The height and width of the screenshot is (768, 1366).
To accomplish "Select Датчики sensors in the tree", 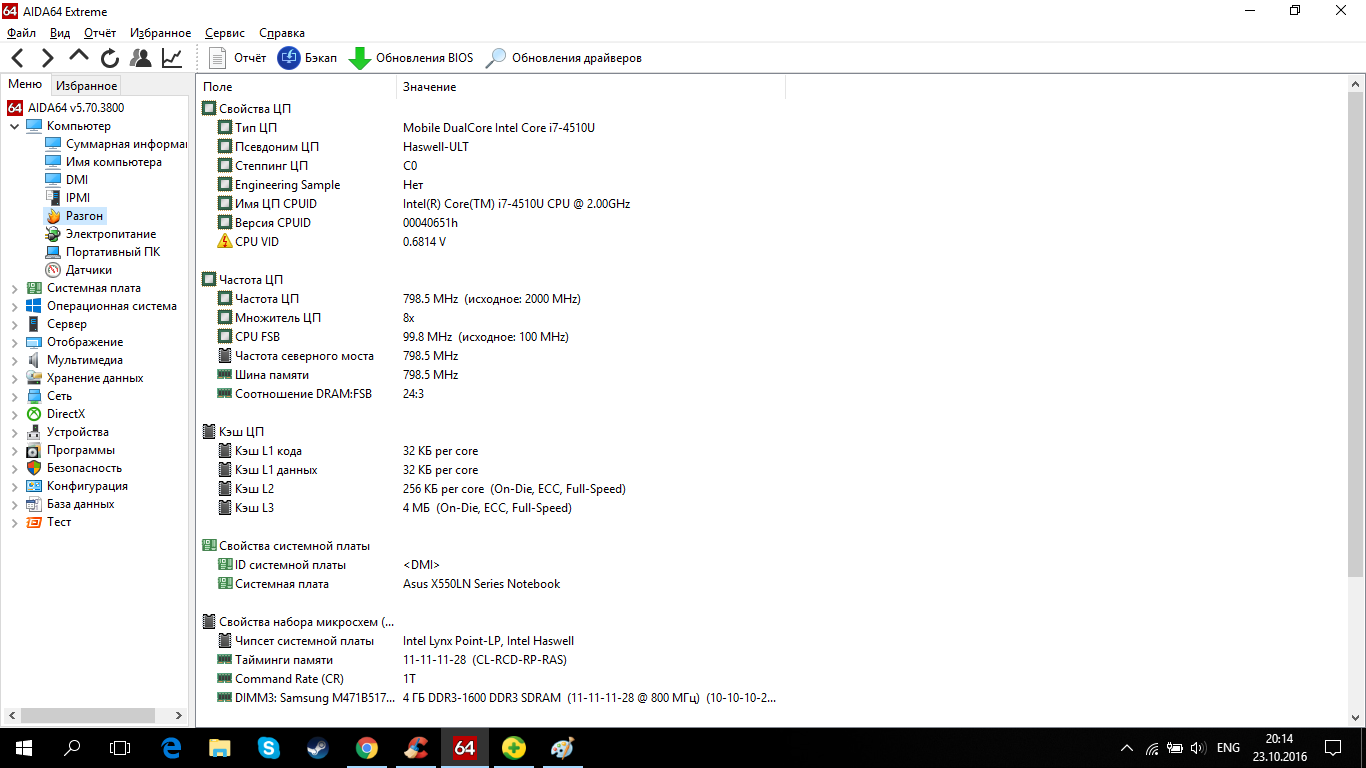I will (x=89, y=270).
